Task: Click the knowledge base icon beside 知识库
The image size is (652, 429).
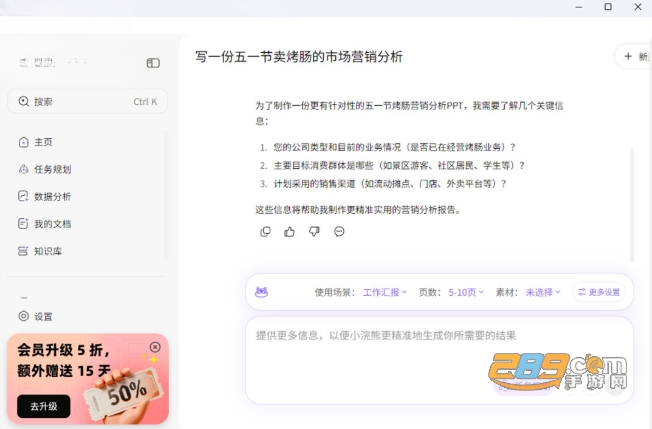Action: point(23,251)
